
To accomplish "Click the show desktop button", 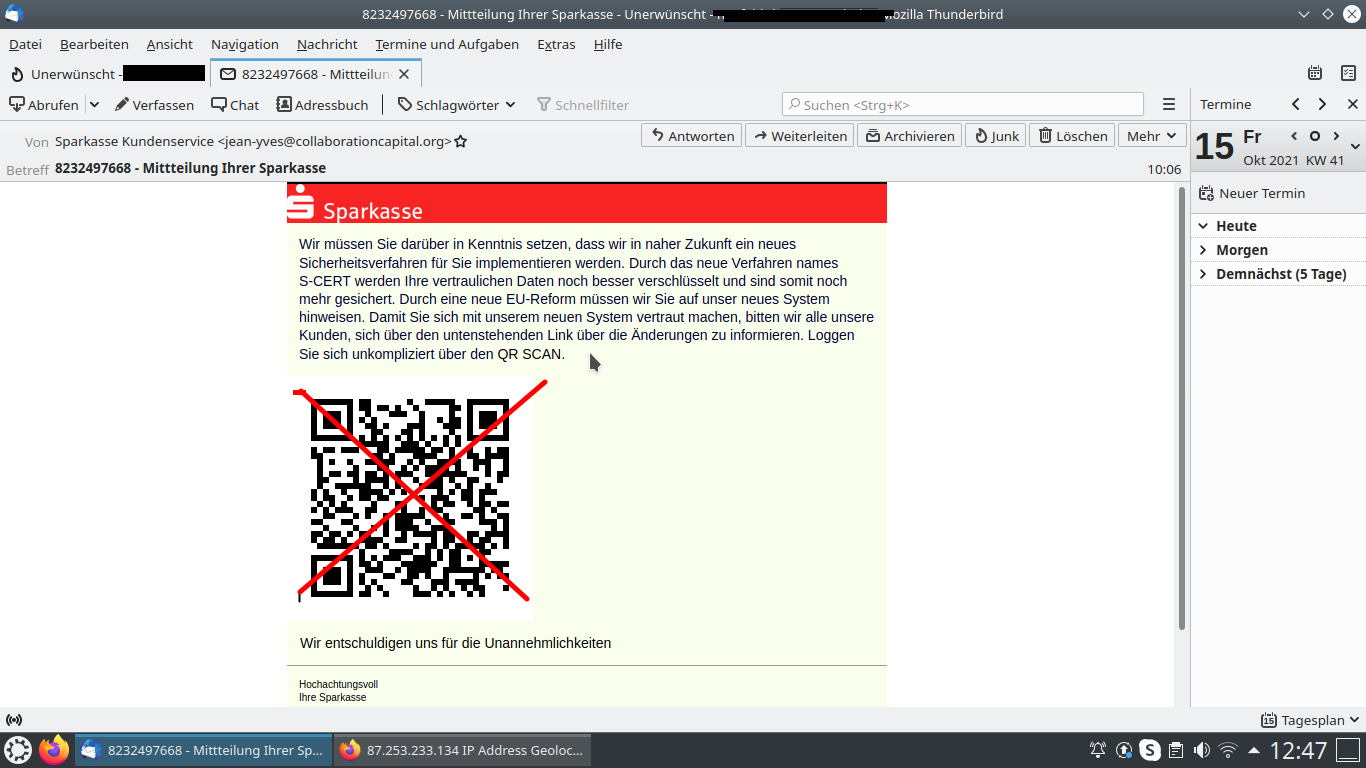I will (1349, 750).
